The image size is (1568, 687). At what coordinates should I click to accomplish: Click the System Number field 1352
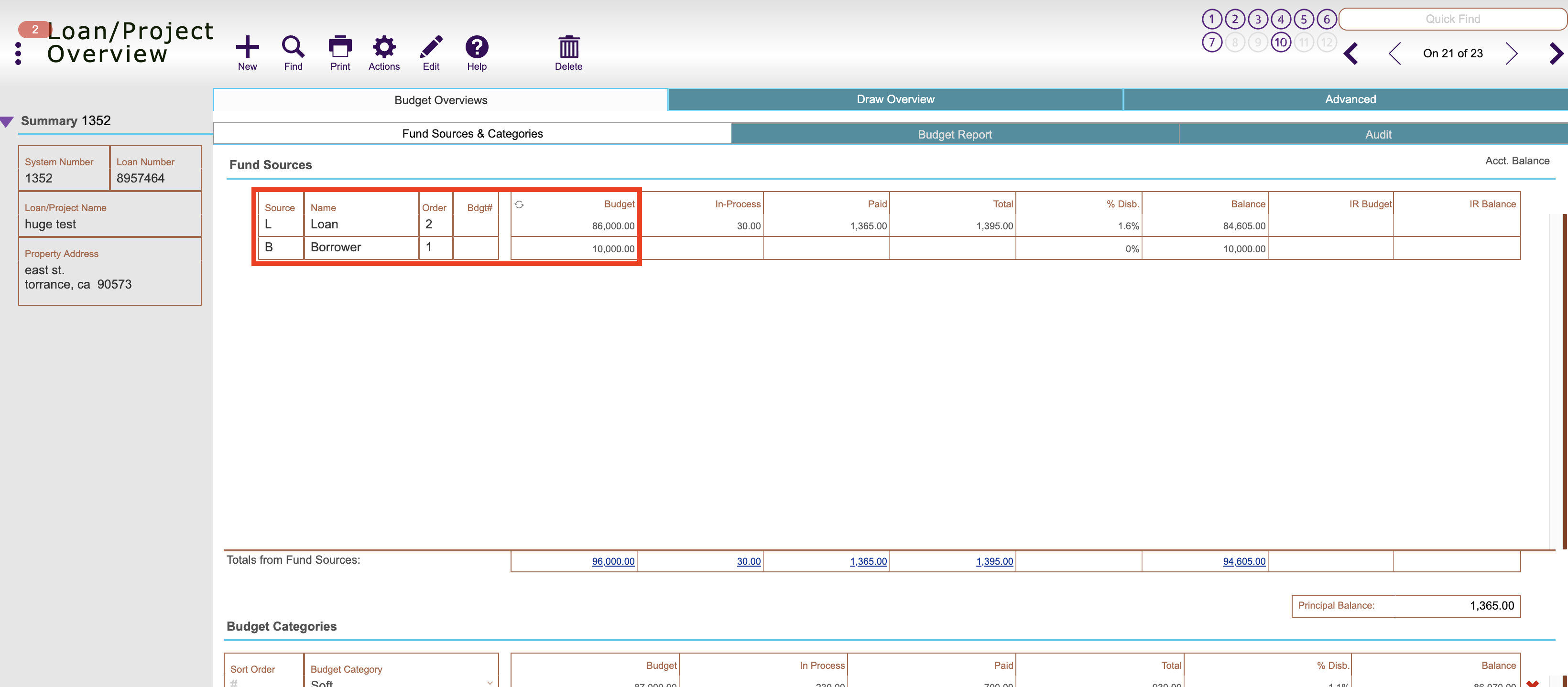click(64, 169)
